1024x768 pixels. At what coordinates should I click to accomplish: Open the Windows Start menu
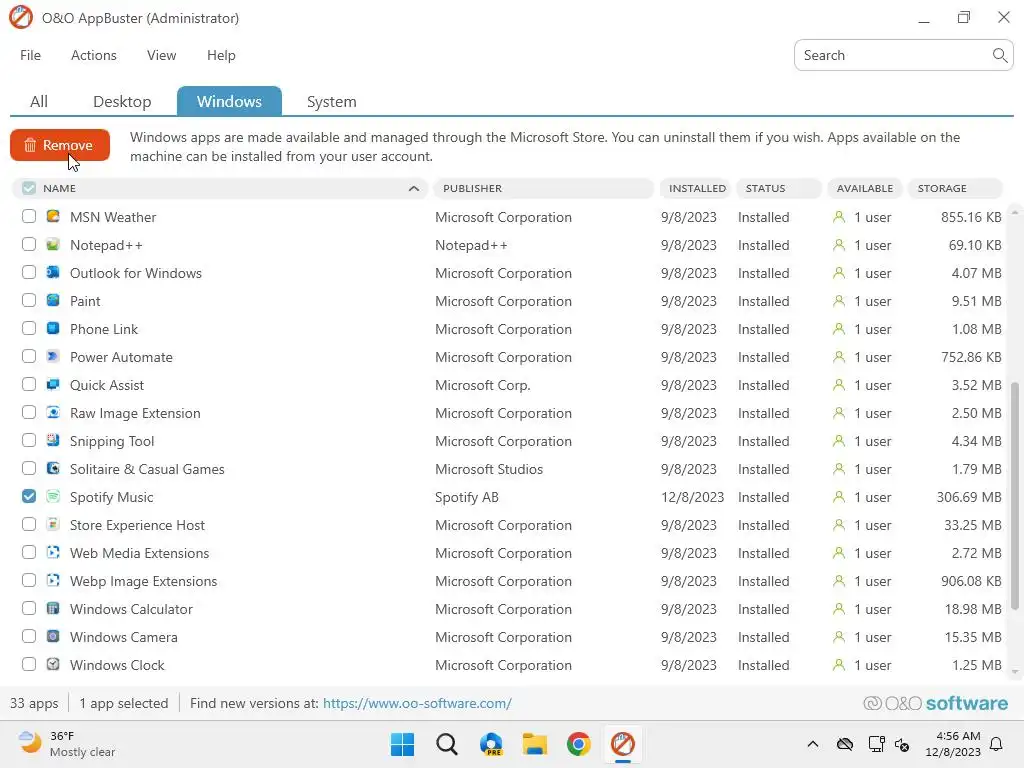click(402, 744)
